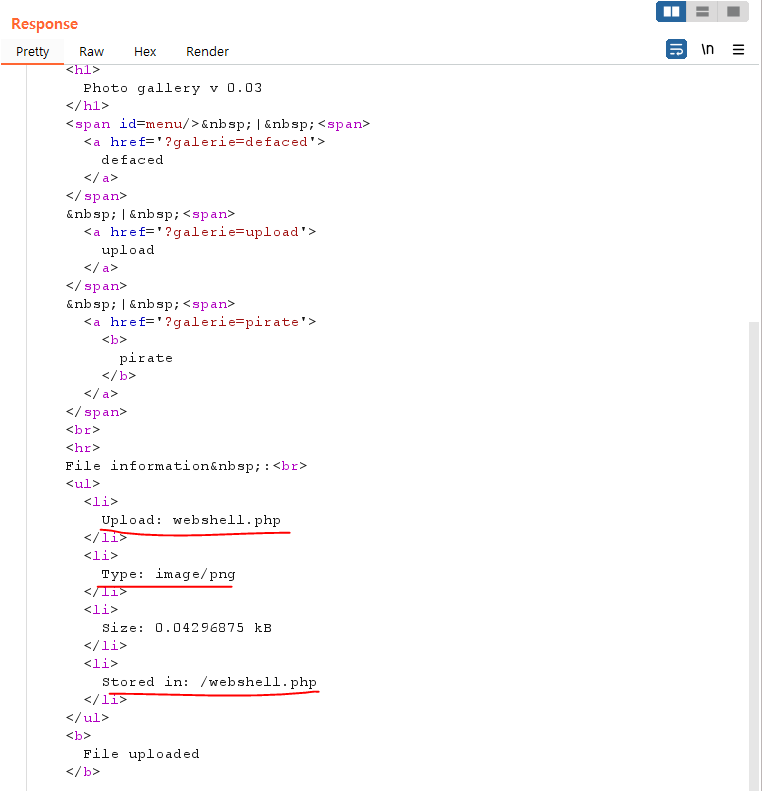Click the line 'Upload: webshell.php'

pos(191,520)
